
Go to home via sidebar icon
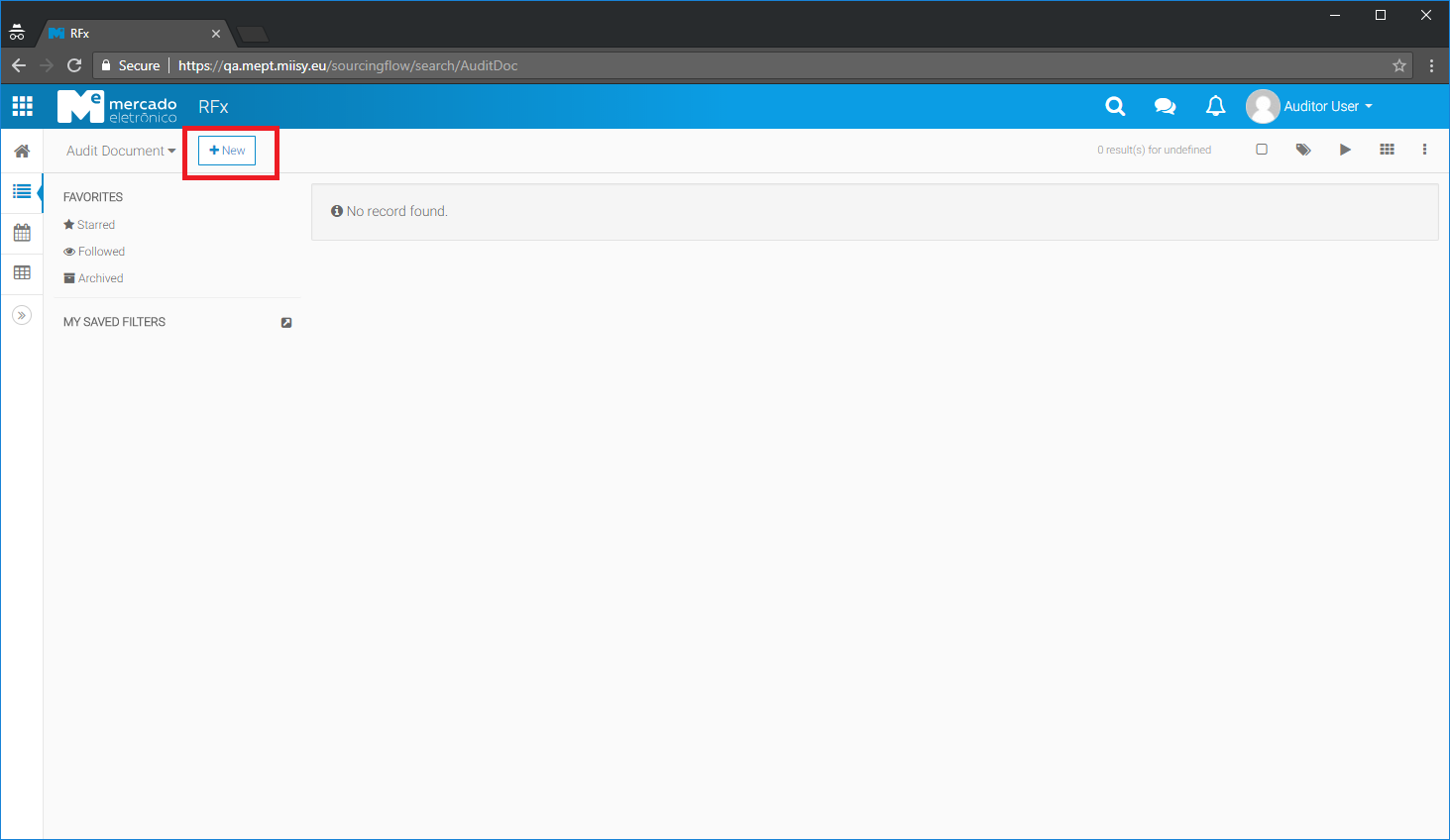click(x=22, y=152)
